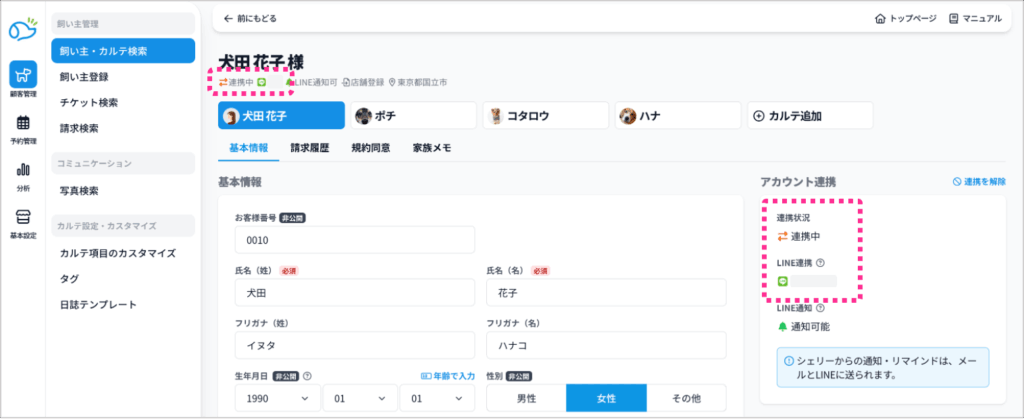Click 連携を解除 link

click(x=978, y=182)
